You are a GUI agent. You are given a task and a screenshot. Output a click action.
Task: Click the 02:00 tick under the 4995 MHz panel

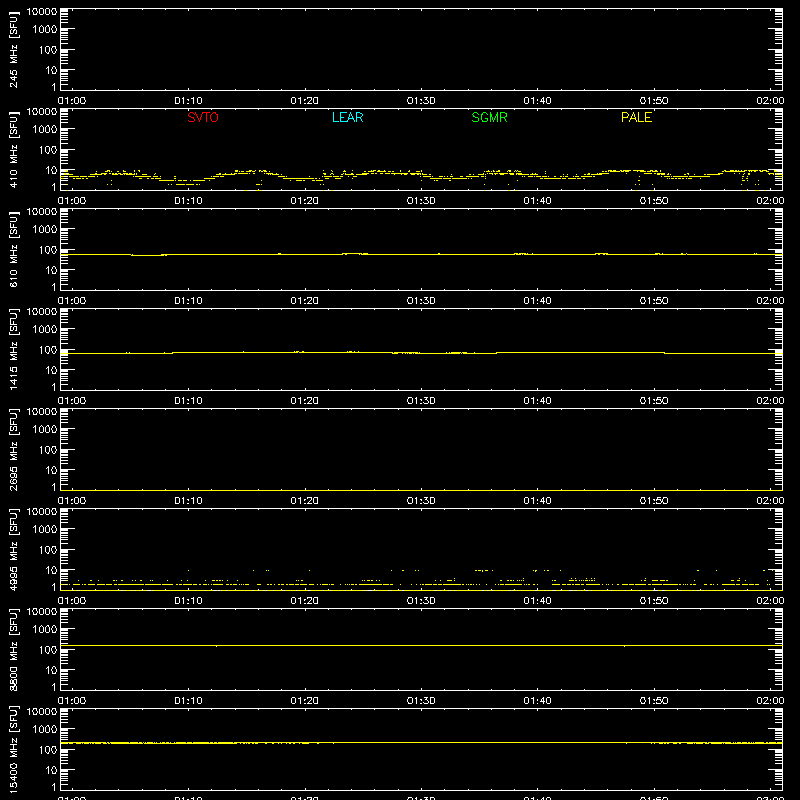[770, 601]
